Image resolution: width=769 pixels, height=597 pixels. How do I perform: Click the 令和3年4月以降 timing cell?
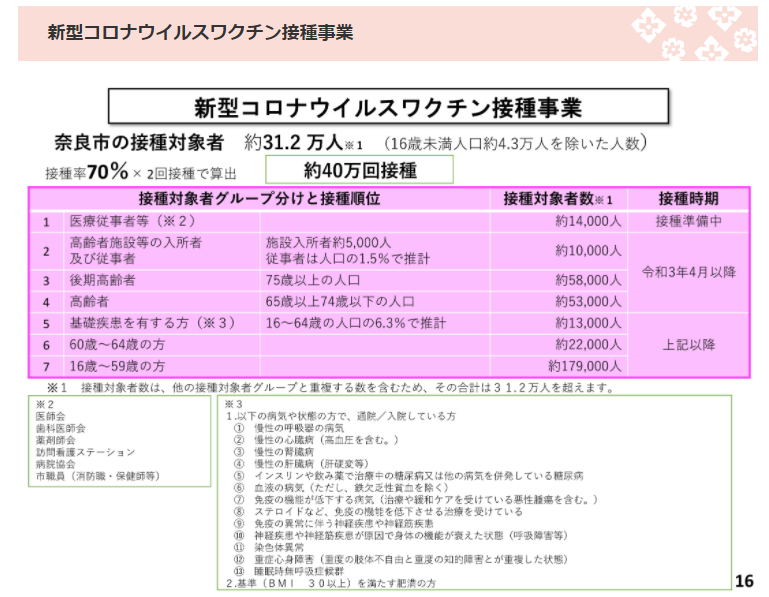point(688,272)
